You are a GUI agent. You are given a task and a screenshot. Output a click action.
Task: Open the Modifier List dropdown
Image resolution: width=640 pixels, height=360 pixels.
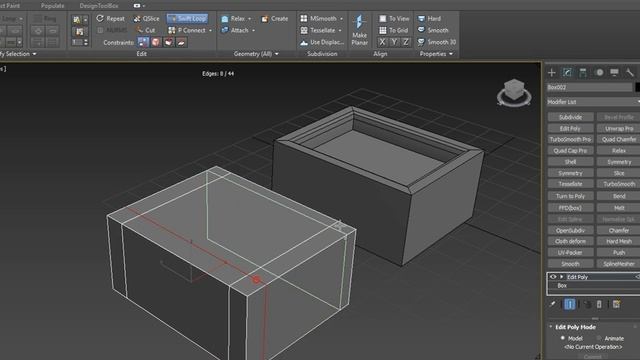593,102
